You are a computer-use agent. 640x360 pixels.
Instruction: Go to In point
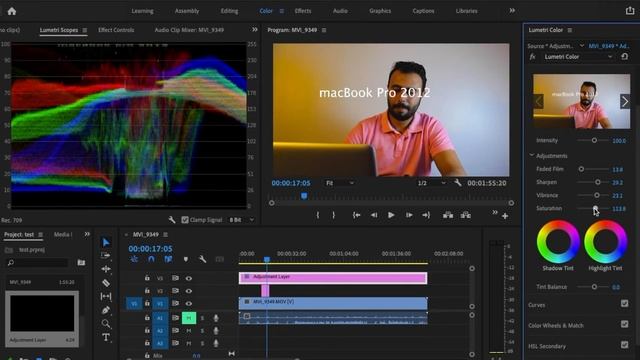tap(356, 215)
